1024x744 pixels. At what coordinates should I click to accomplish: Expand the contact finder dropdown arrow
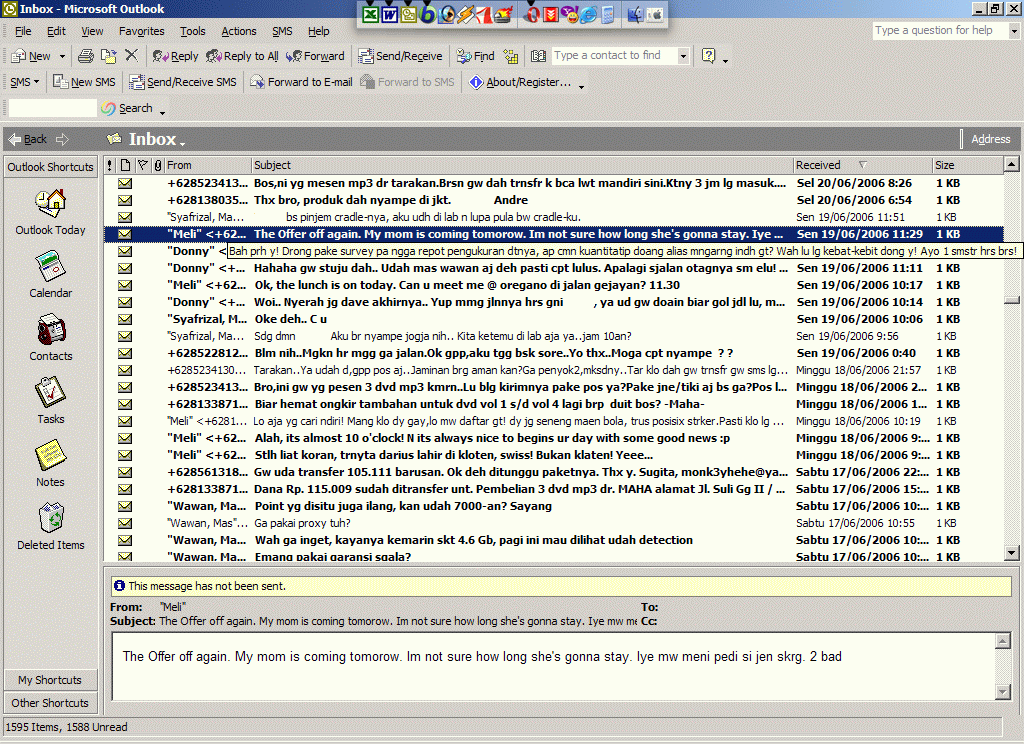(683, 56)
